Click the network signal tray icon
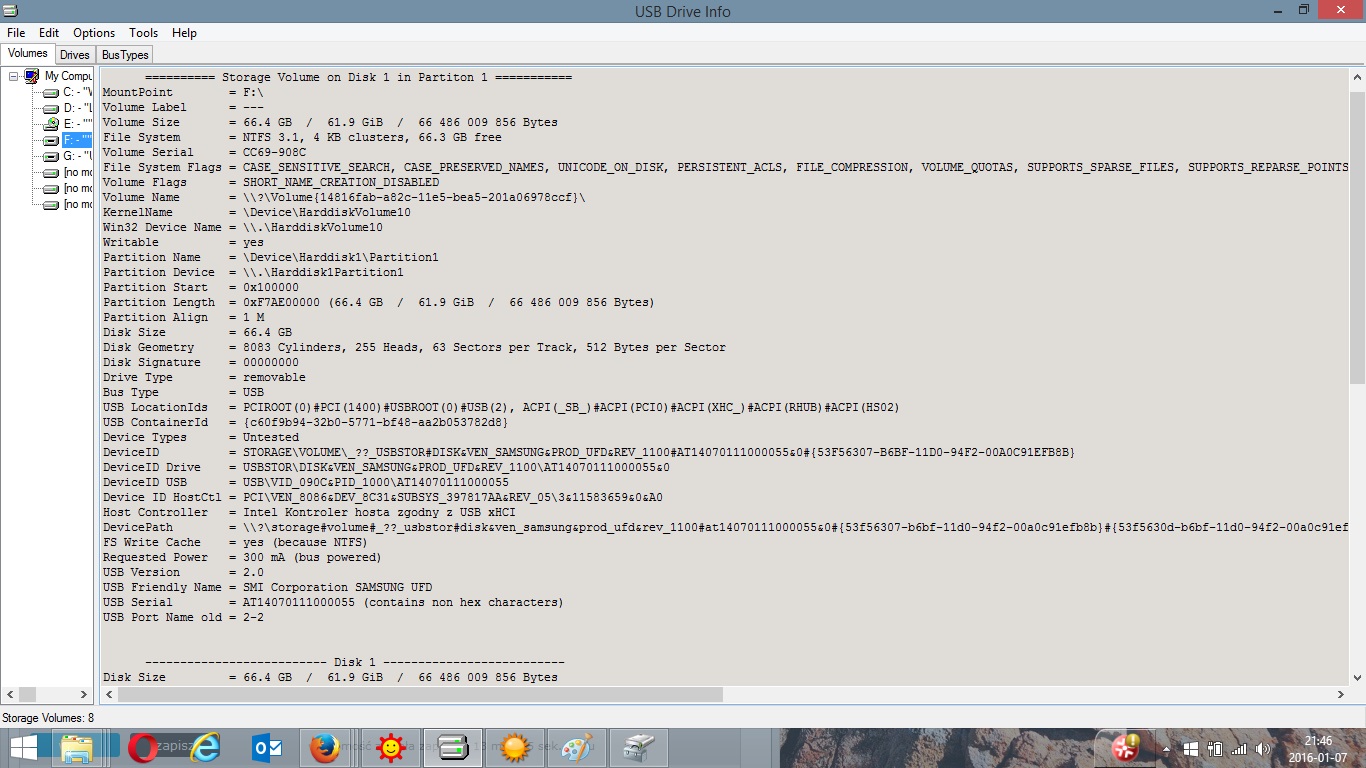This screenshot has width=1366, height=768. click(1239, 748)
